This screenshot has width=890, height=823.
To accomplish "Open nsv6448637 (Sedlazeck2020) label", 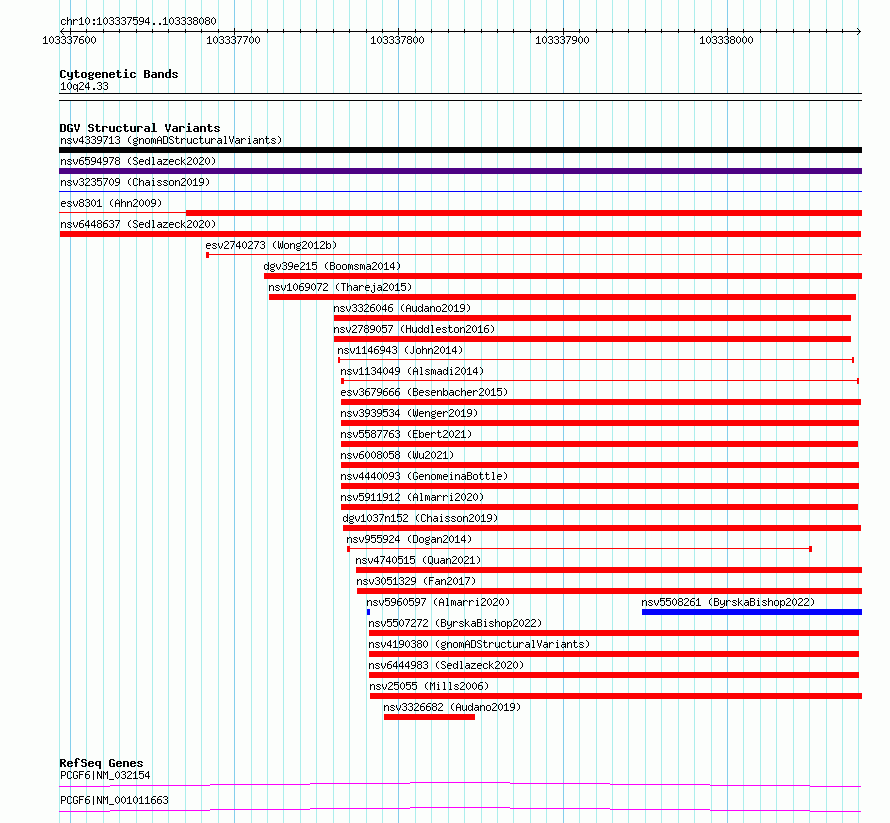I will [x=138, y=224].
